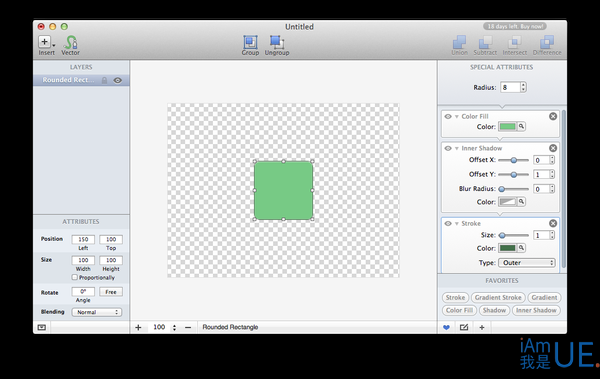Add new effect with plus icon at bottom right
600x379 pixels.
click(482, 327)
